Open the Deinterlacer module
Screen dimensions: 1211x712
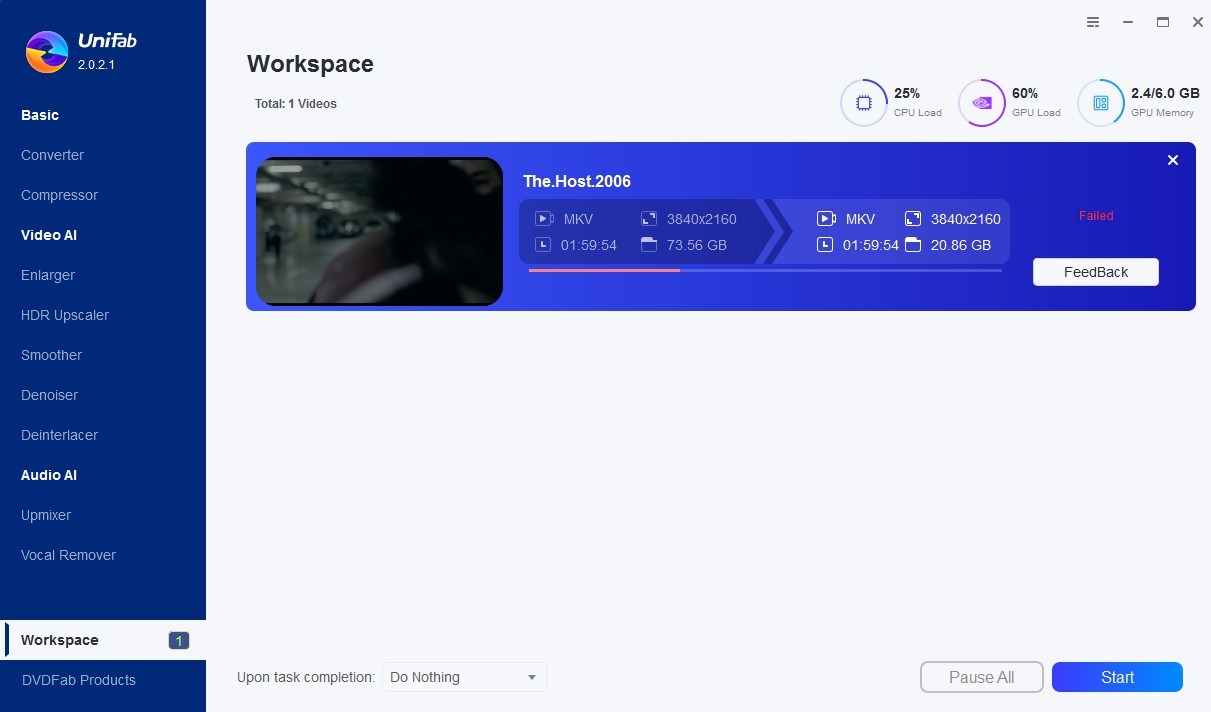point(59,435)
